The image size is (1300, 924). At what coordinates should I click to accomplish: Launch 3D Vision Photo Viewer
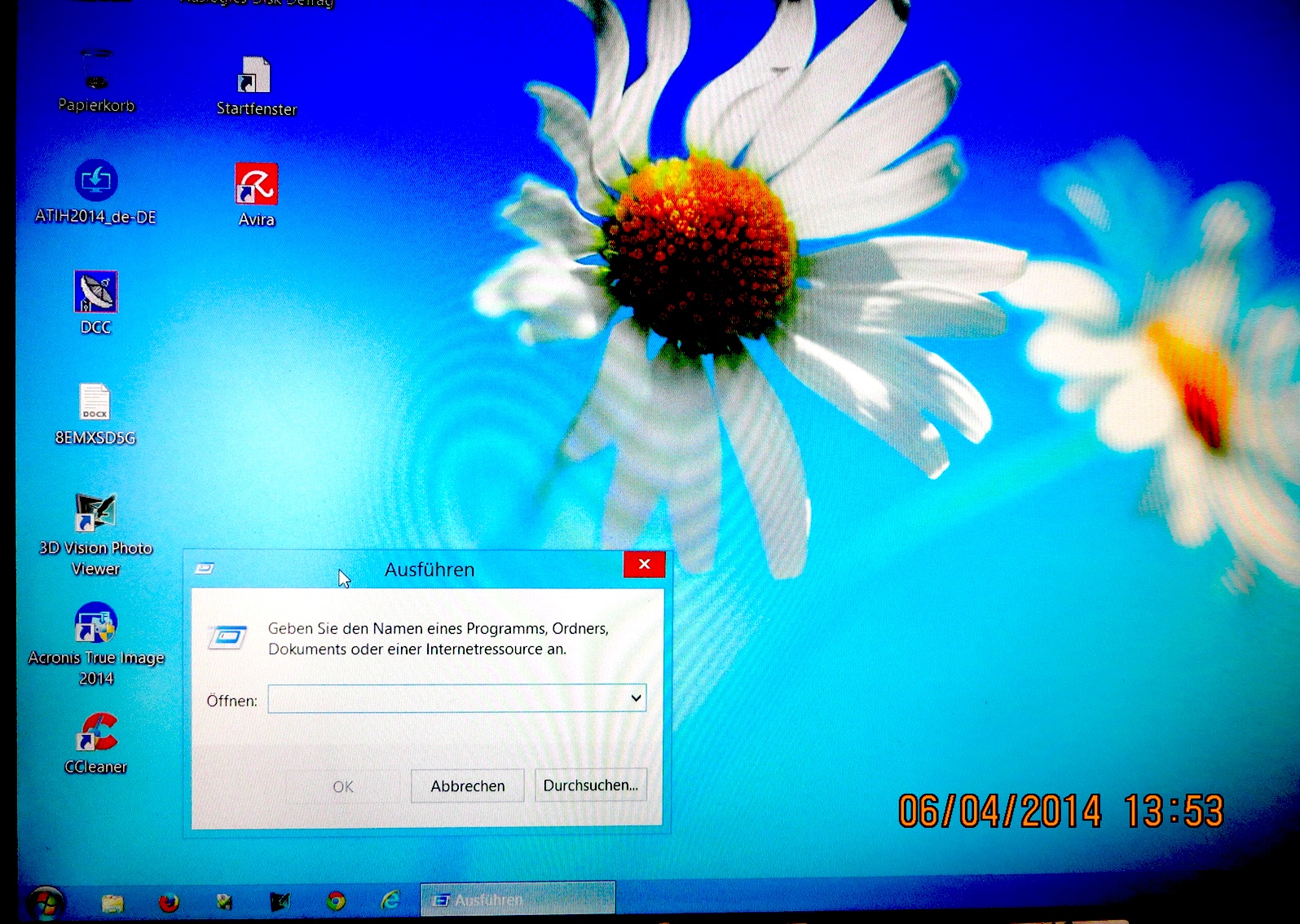point(95,514)
